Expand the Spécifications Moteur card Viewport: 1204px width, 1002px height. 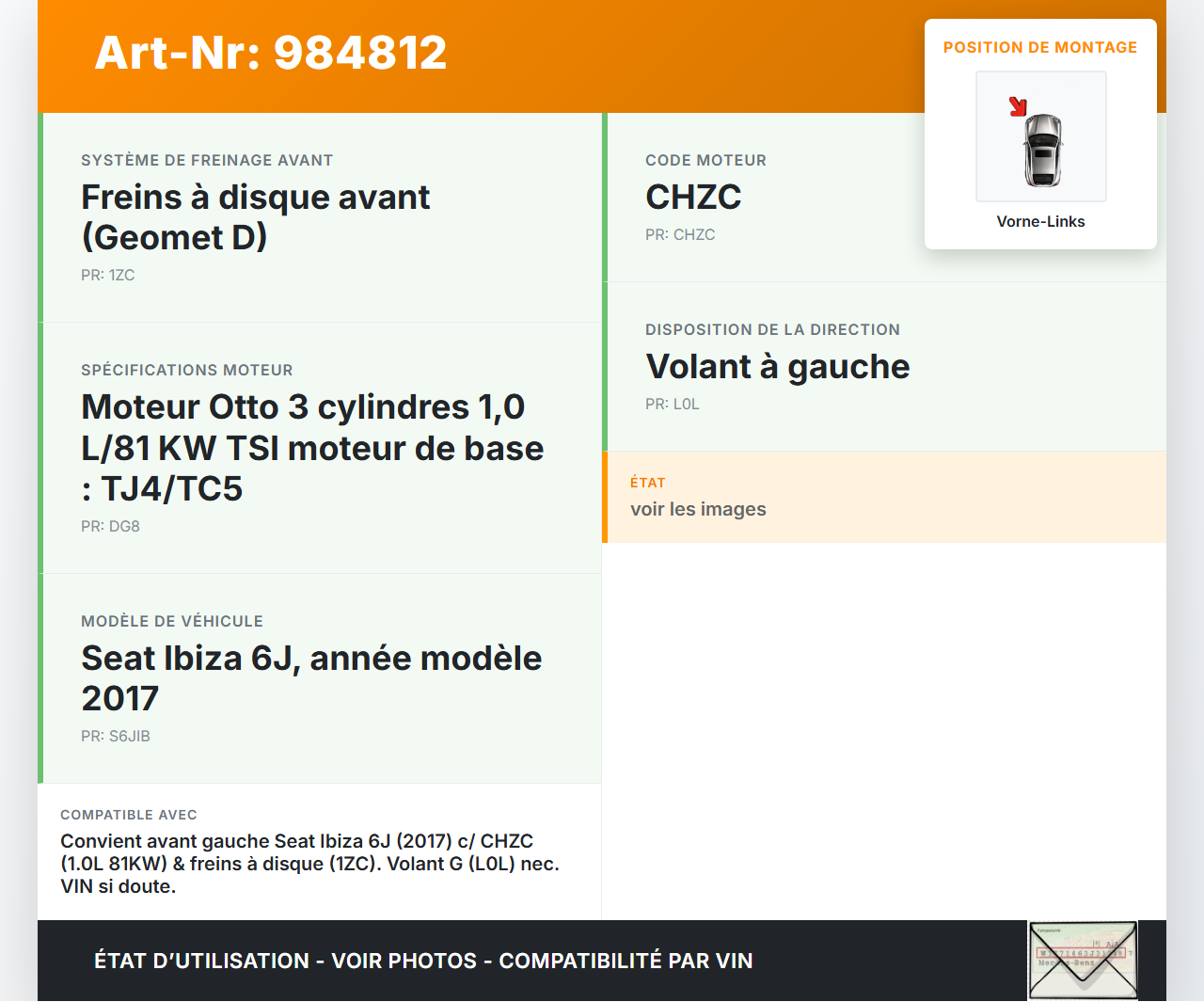312,448
